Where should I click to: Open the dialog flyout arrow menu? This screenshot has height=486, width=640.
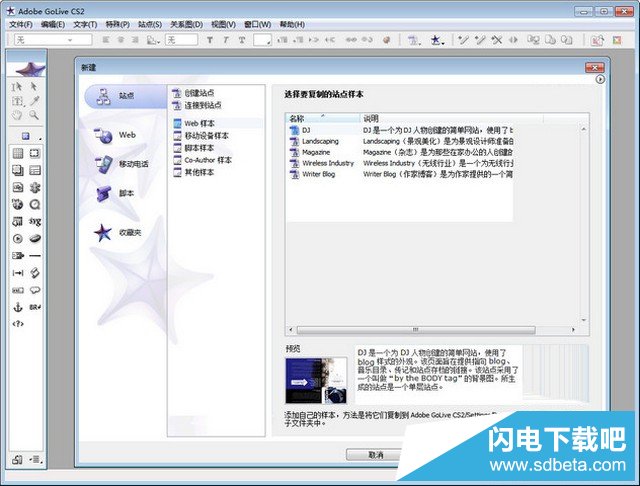(x=600, y=79)
